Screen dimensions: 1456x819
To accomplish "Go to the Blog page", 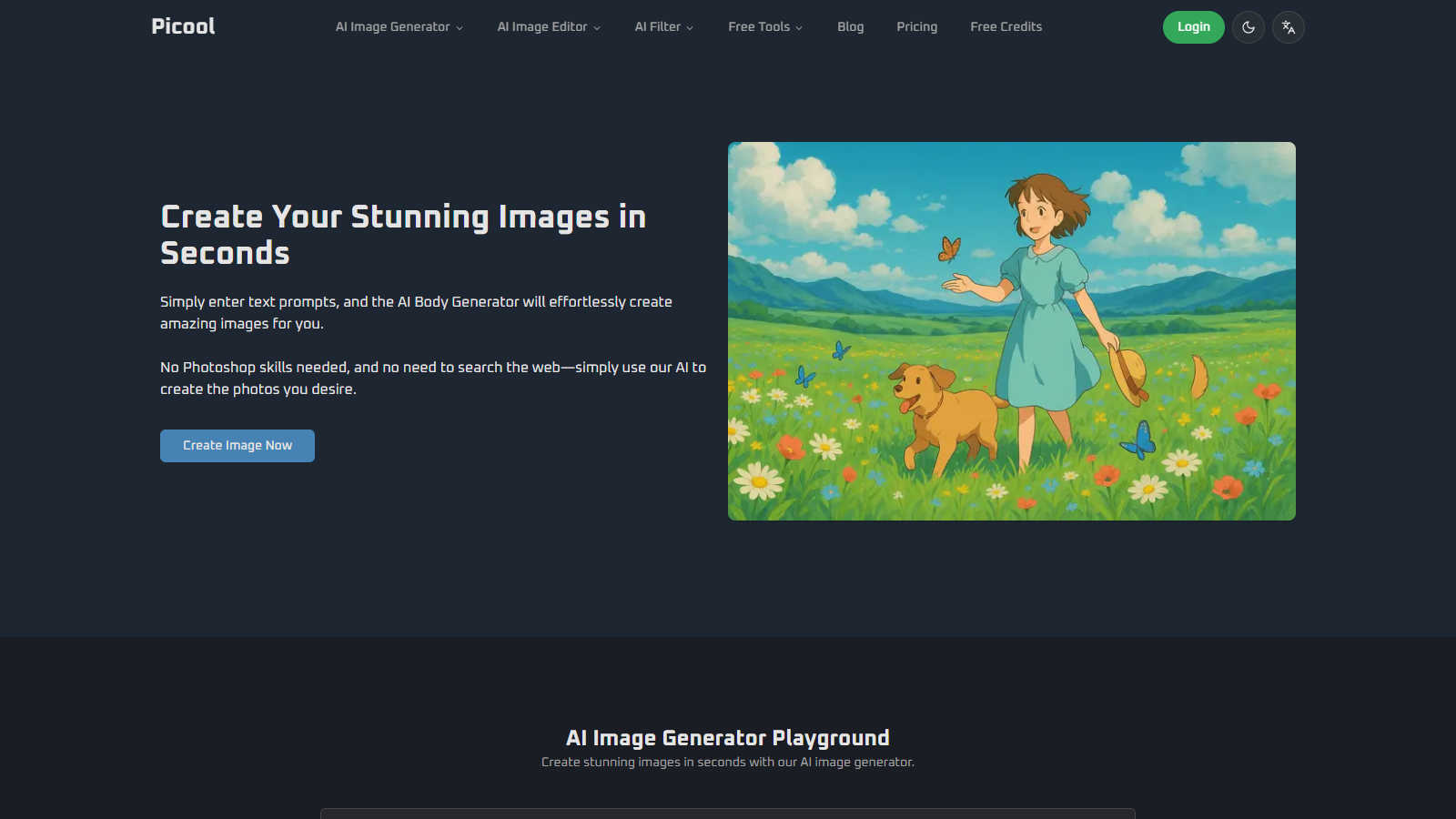I will pos(851,27).
